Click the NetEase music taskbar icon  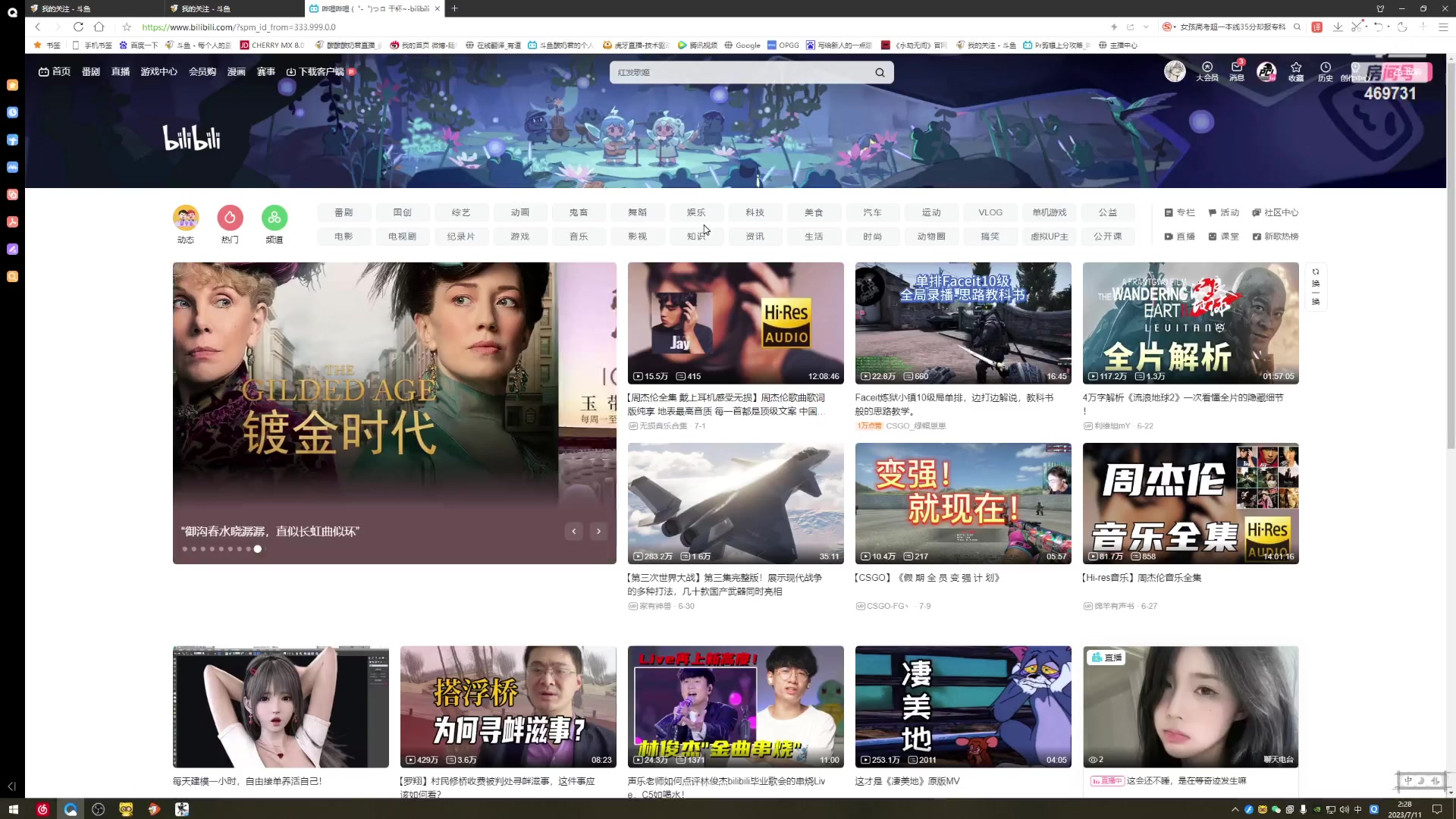pos(42,809)
